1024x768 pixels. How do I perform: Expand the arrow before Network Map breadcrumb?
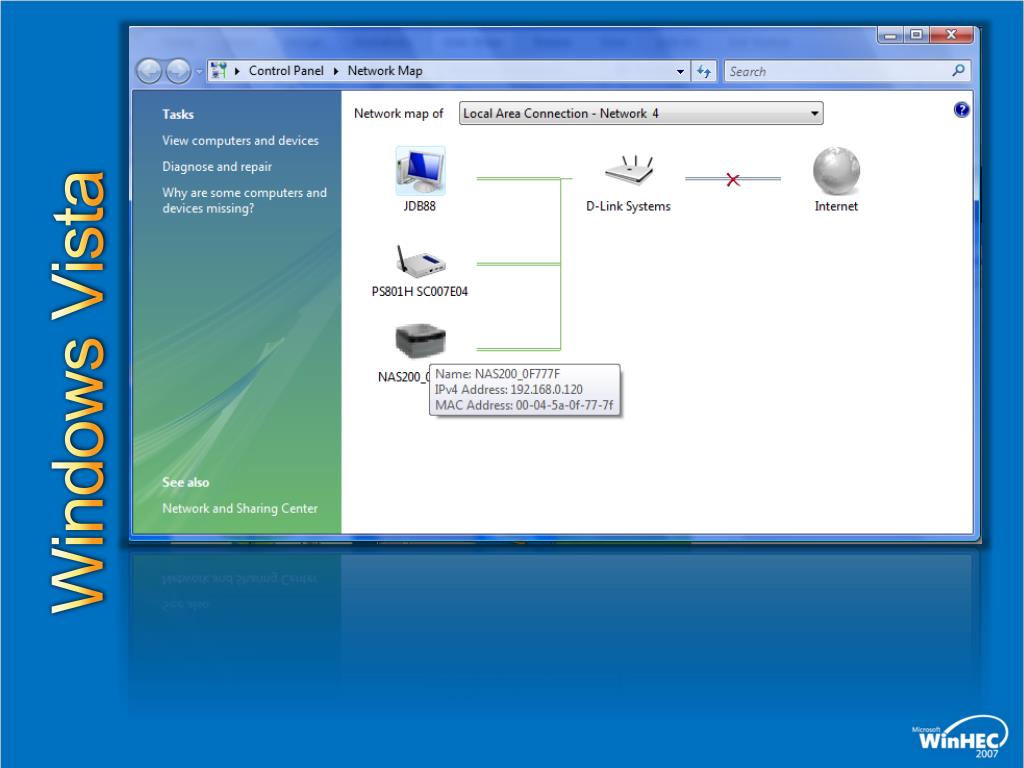[x=336, y=71]
